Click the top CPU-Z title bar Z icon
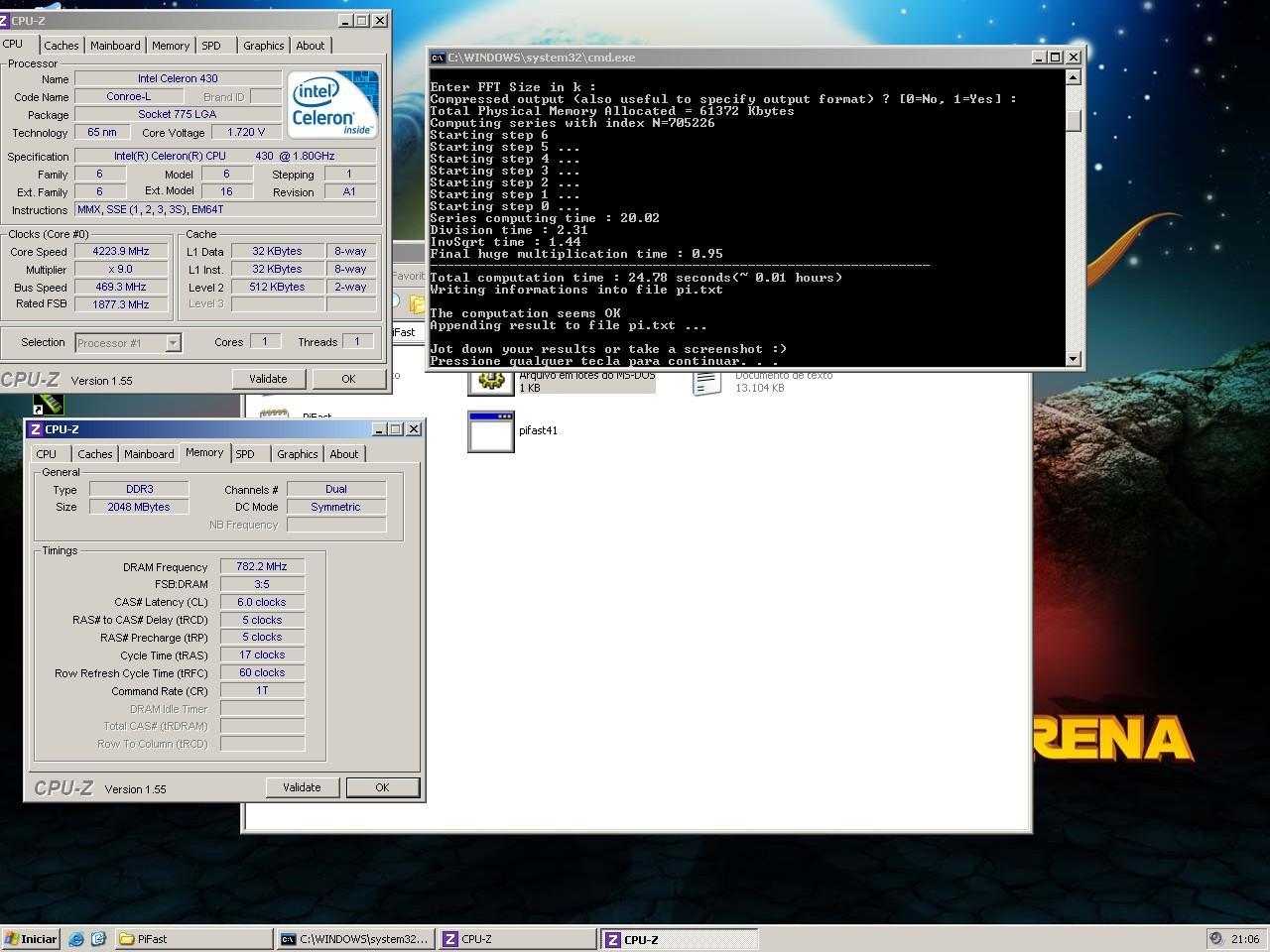1270x952 pixels. coord(4,21)
